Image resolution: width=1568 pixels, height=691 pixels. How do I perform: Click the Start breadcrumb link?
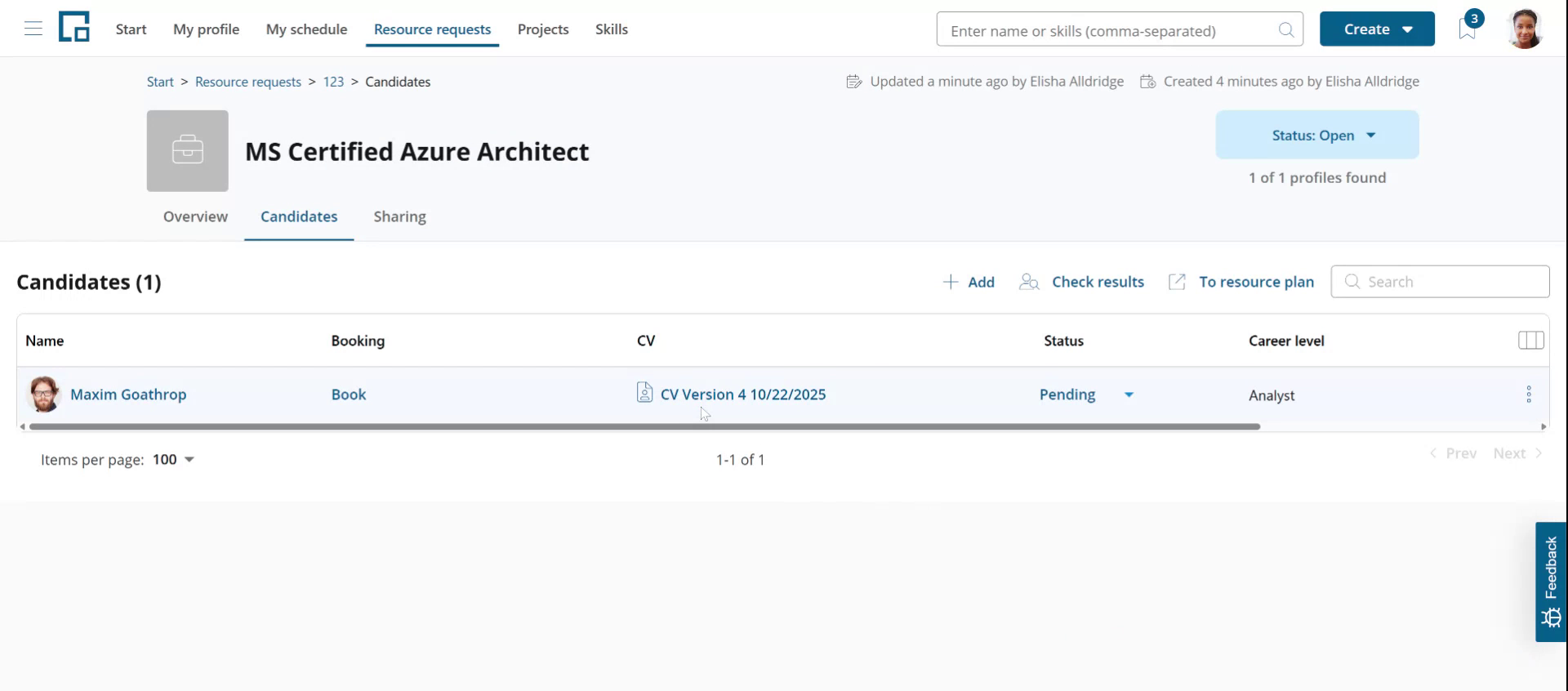pos(160,82)
